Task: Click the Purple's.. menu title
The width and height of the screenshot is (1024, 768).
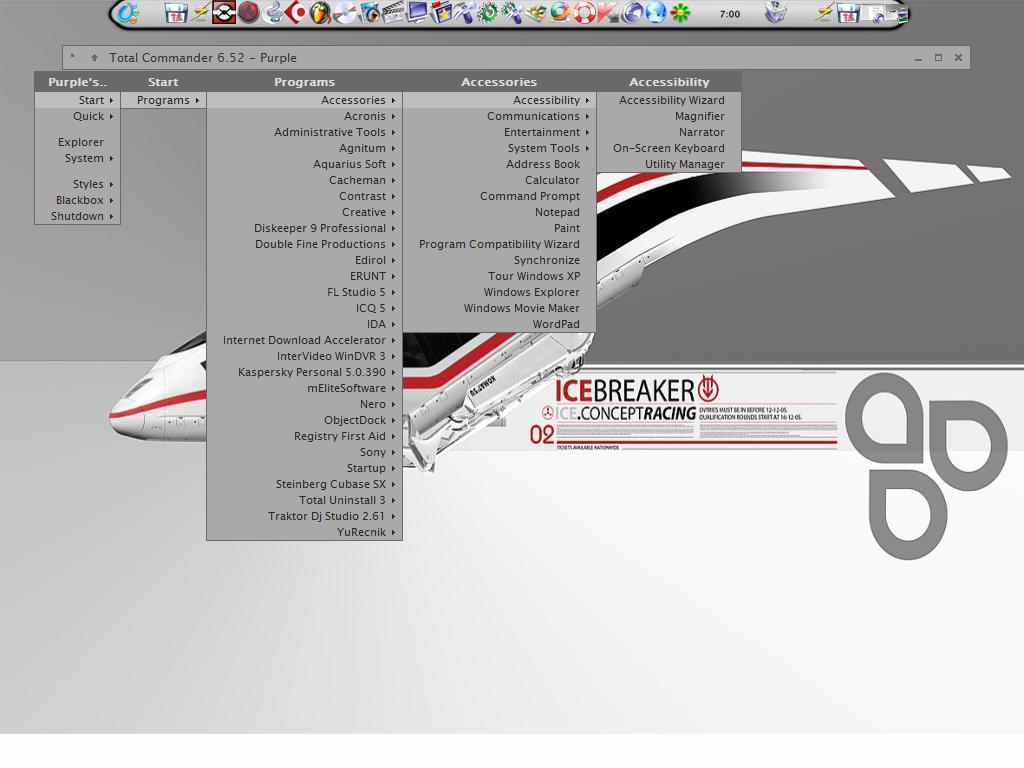Action: [x=78, y=82]
